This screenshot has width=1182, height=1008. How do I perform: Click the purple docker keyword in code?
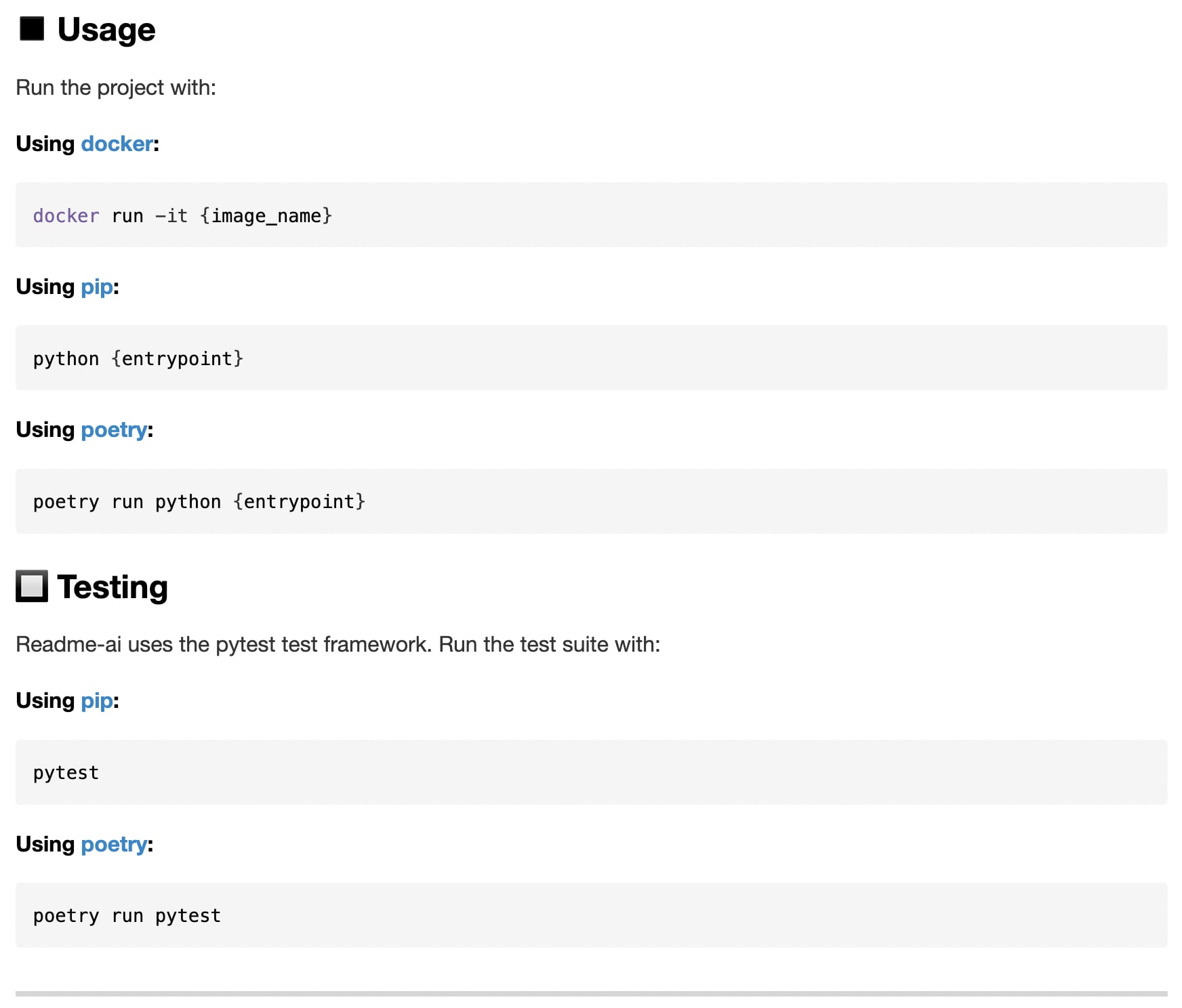point(66,216)
